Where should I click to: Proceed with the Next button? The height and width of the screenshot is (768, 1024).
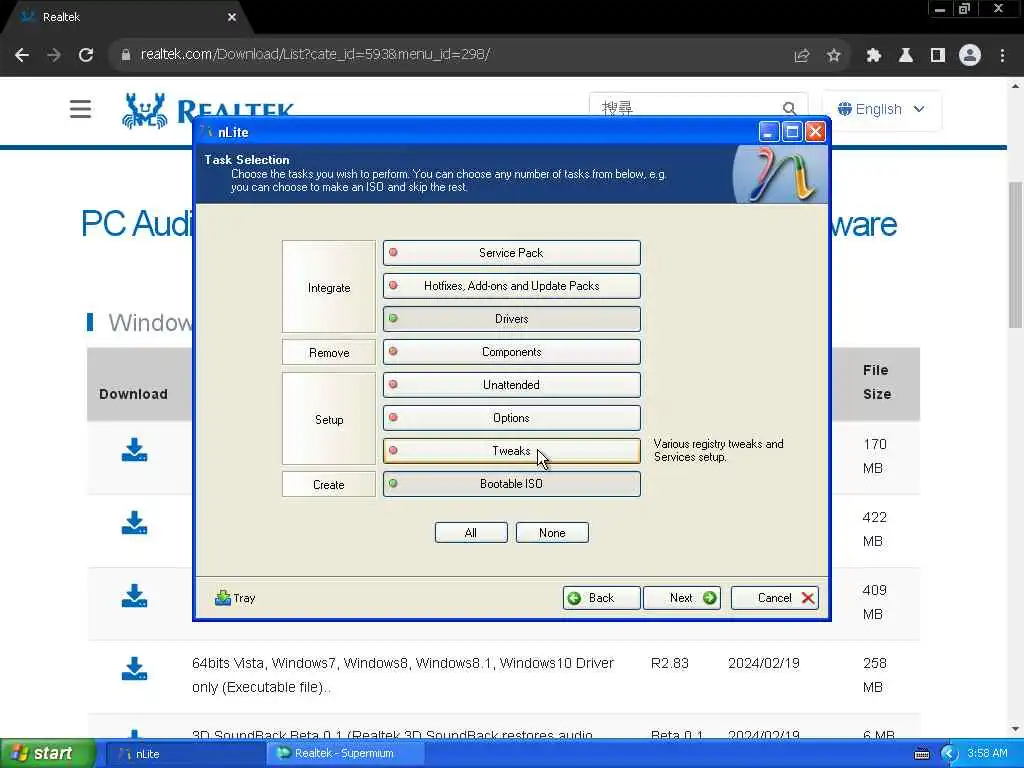682,598
